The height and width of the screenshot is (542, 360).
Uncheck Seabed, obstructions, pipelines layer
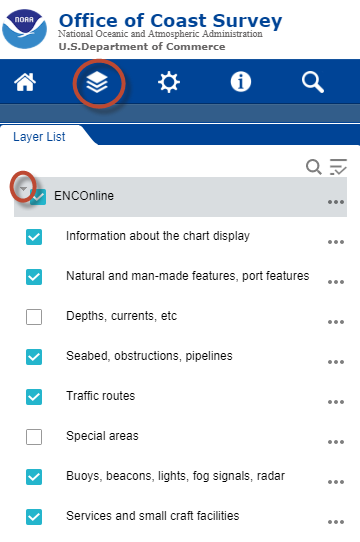click(x=34, y=357)
